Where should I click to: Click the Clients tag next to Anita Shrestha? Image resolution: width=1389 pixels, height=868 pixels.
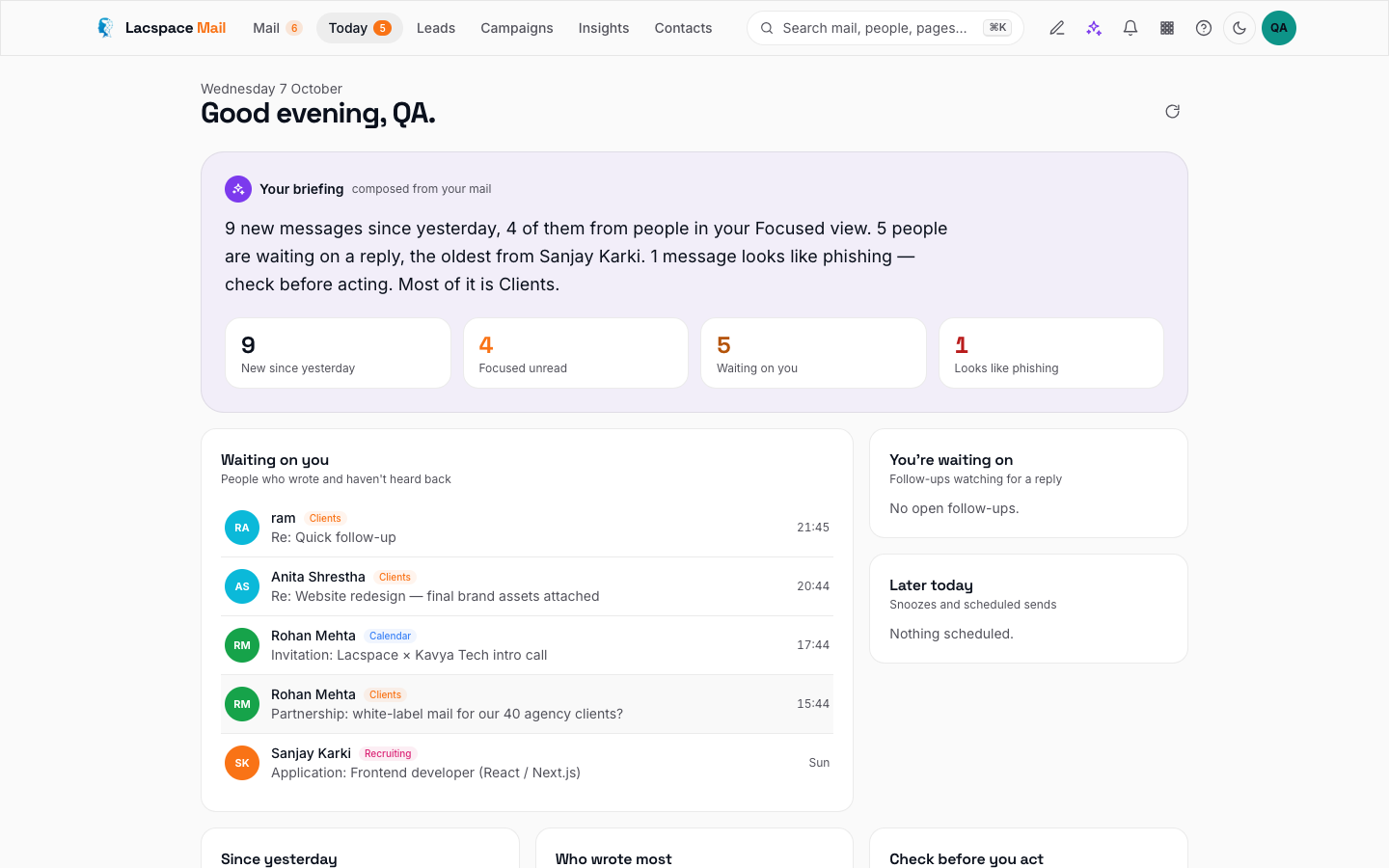tap(395, 578)
